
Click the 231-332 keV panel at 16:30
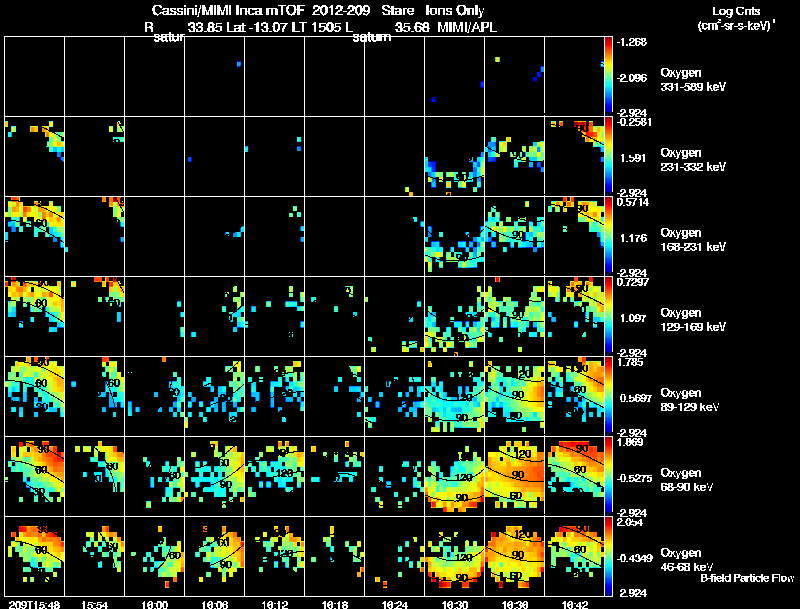click(x=454, y=156)
